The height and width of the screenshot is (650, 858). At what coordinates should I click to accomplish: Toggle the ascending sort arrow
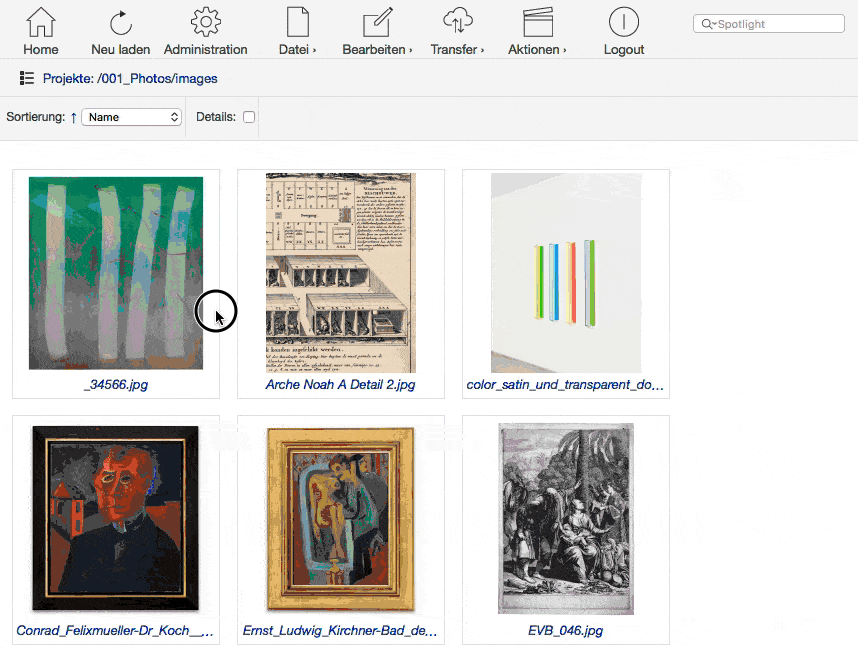click(73, 117)
